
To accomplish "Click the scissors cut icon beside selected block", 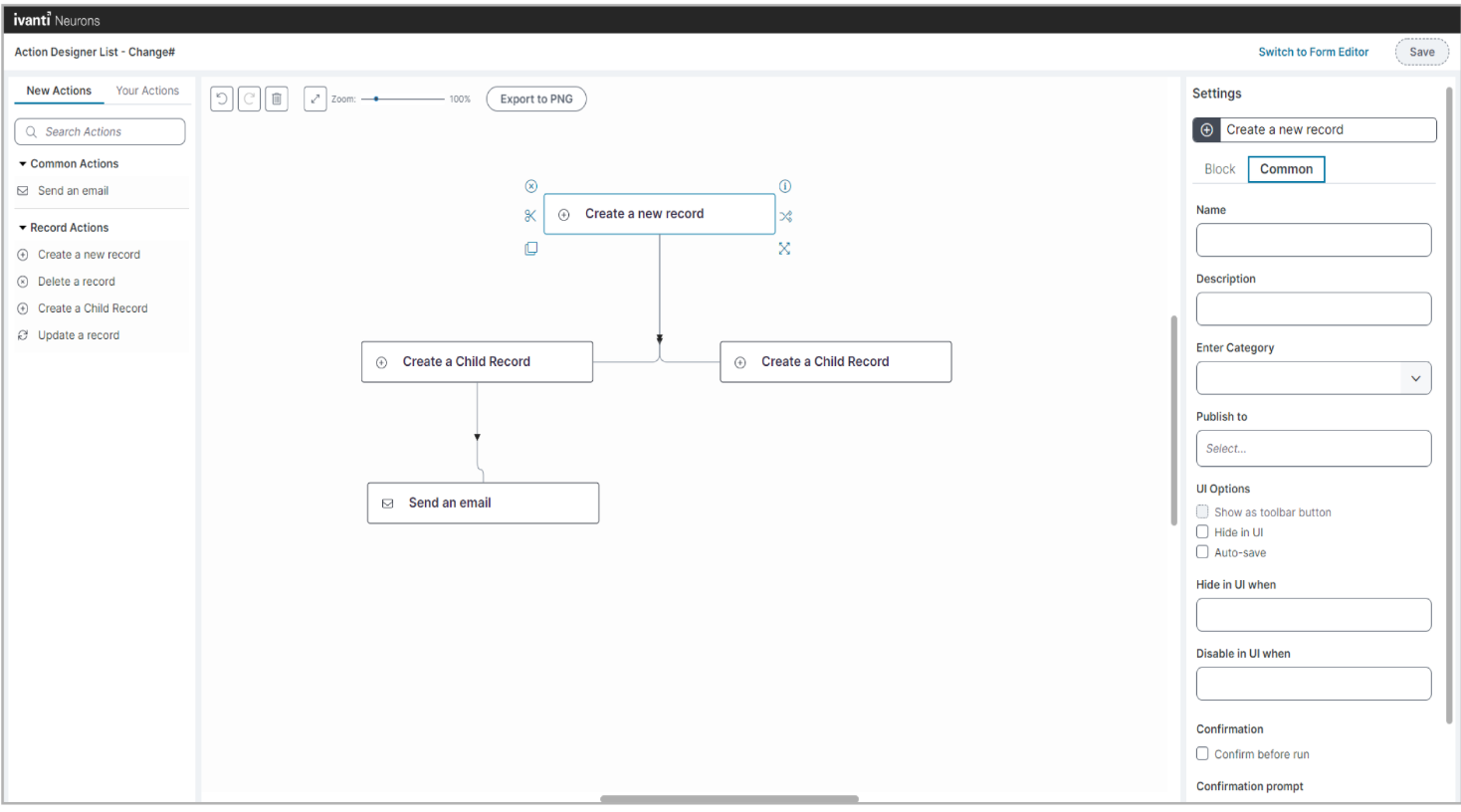I will pos(530,216).
